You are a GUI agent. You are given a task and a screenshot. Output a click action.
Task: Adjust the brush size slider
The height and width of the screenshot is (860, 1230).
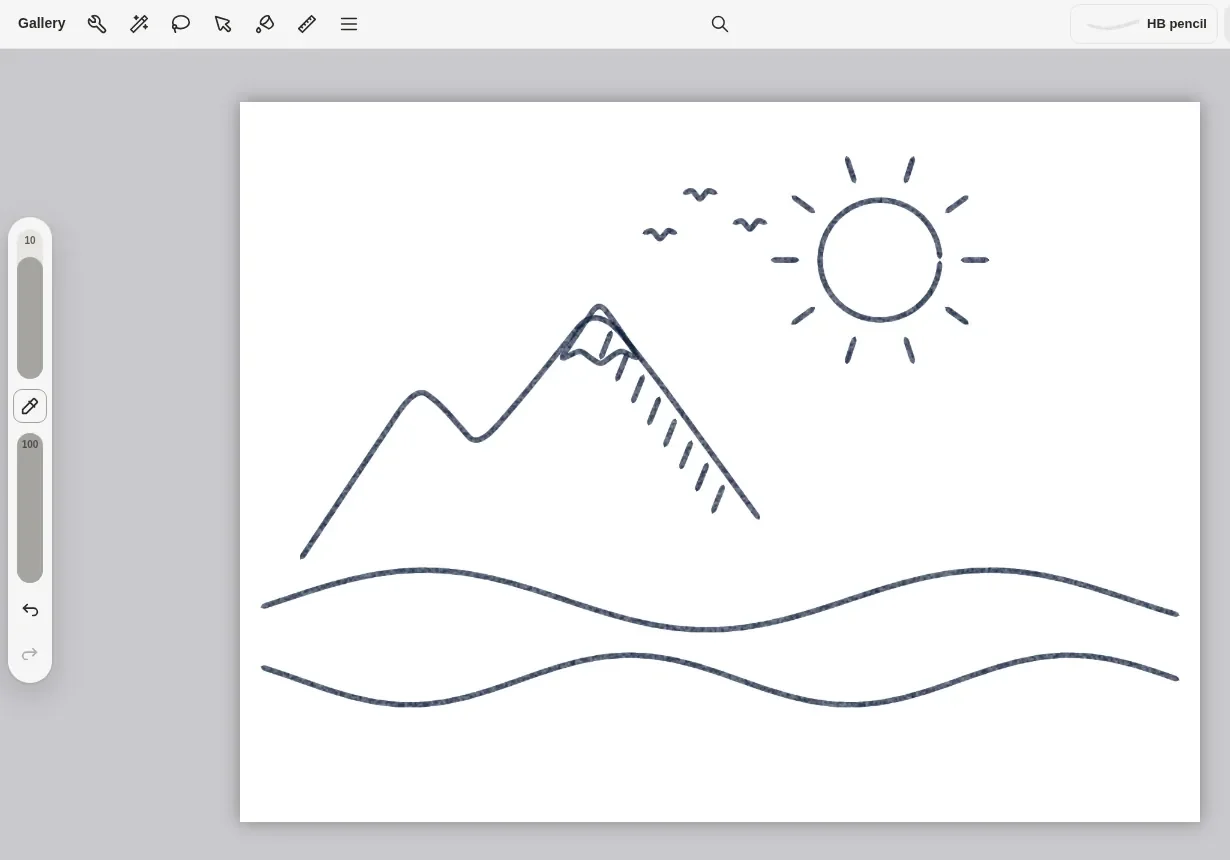pos(30,305)
